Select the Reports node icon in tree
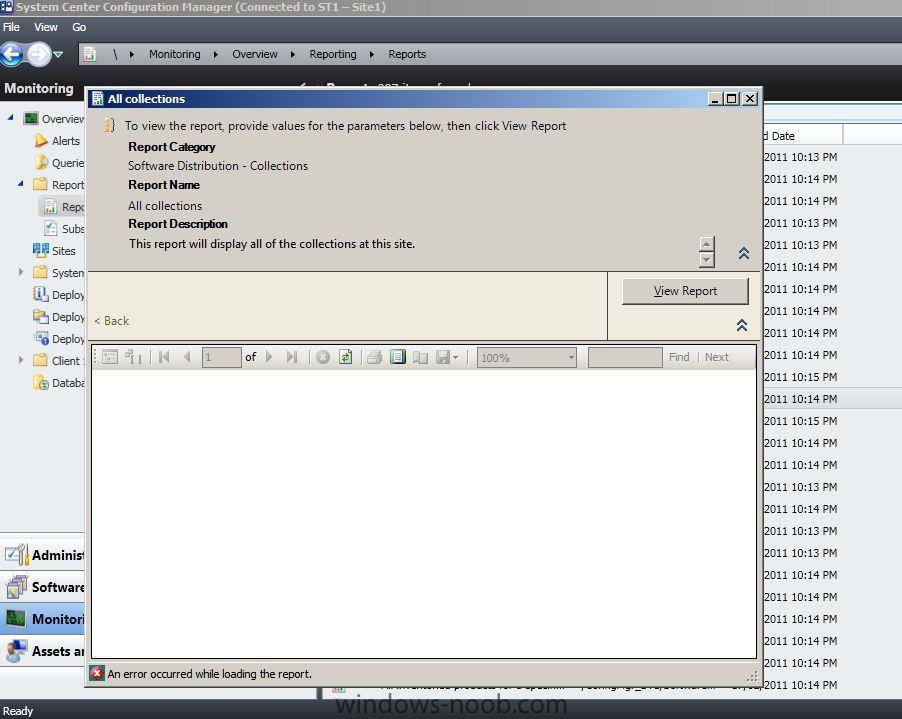Screen dimensions: 902x719 [x=51, y=206]
